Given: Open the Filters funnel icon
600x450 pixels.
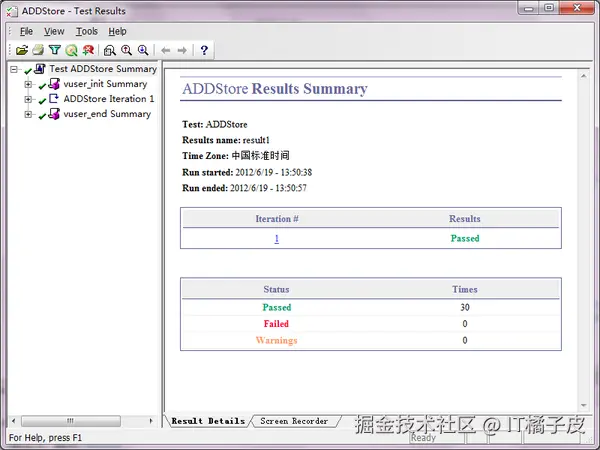Looking at the screenshot, I should 55,50.
